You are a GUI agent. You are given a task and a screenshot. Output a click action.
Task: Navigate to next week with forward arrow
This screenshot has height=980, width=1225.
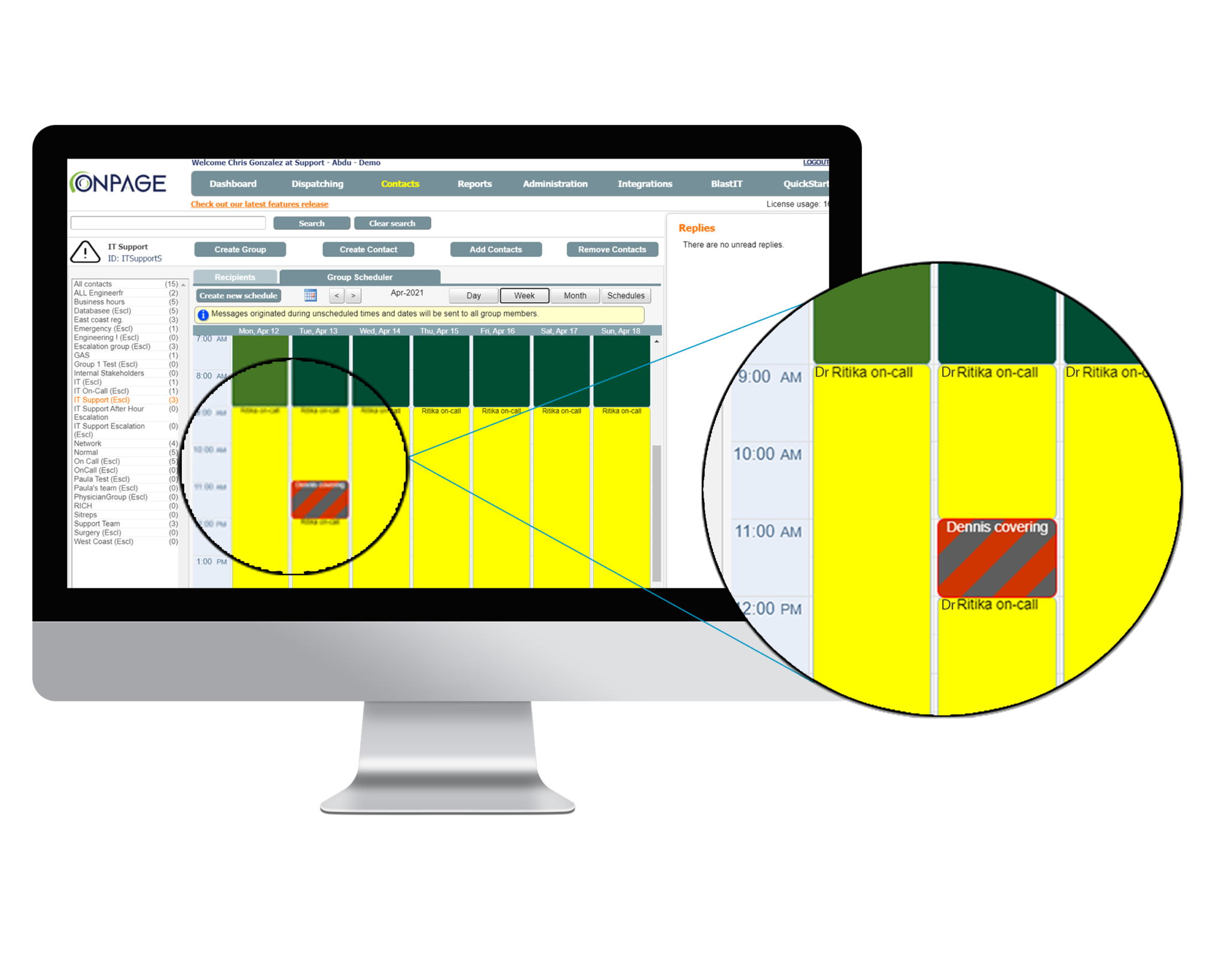pyautogui.click(x=354, y=295)
